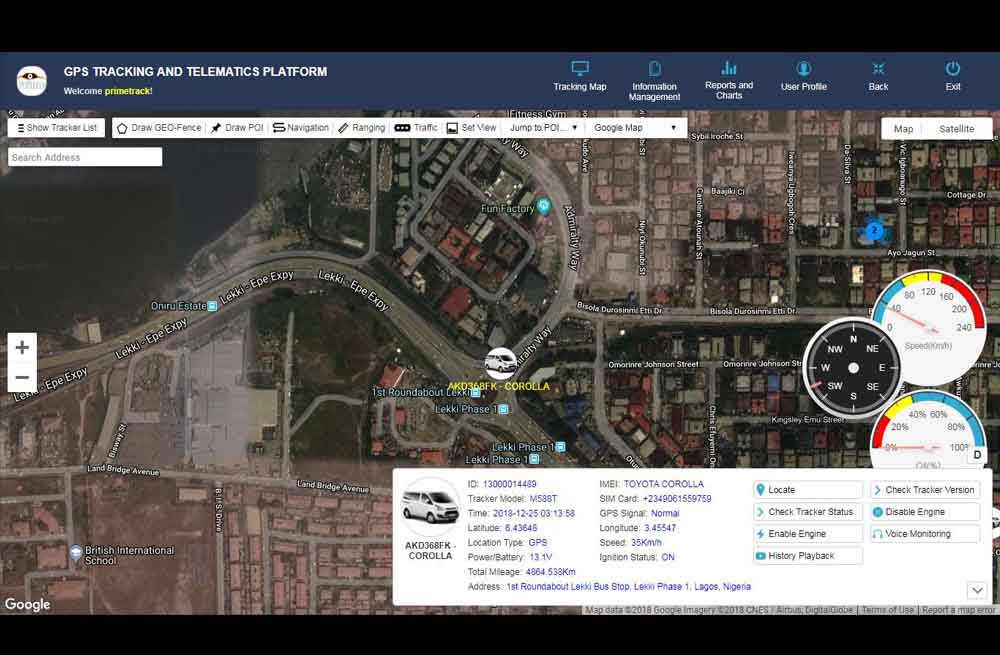Screen dimensions: 1000x655
Task: Open the Terms of Use link
Action: pyautogui.click(x=888, y=610)
